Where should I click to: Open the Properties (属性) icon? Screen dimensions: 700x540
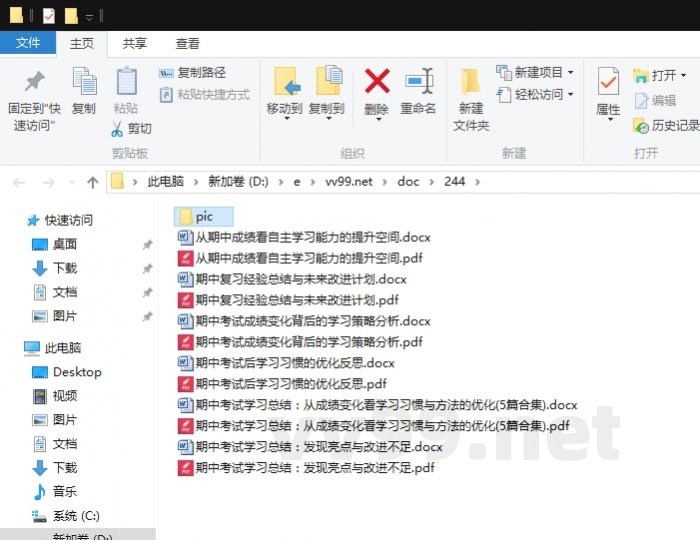[x=608, y=81]
